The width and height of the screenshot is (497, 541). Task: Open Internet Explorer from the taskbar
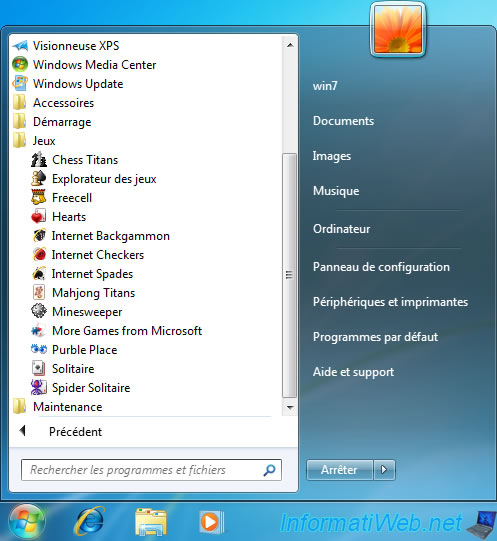tap(89, 522)
